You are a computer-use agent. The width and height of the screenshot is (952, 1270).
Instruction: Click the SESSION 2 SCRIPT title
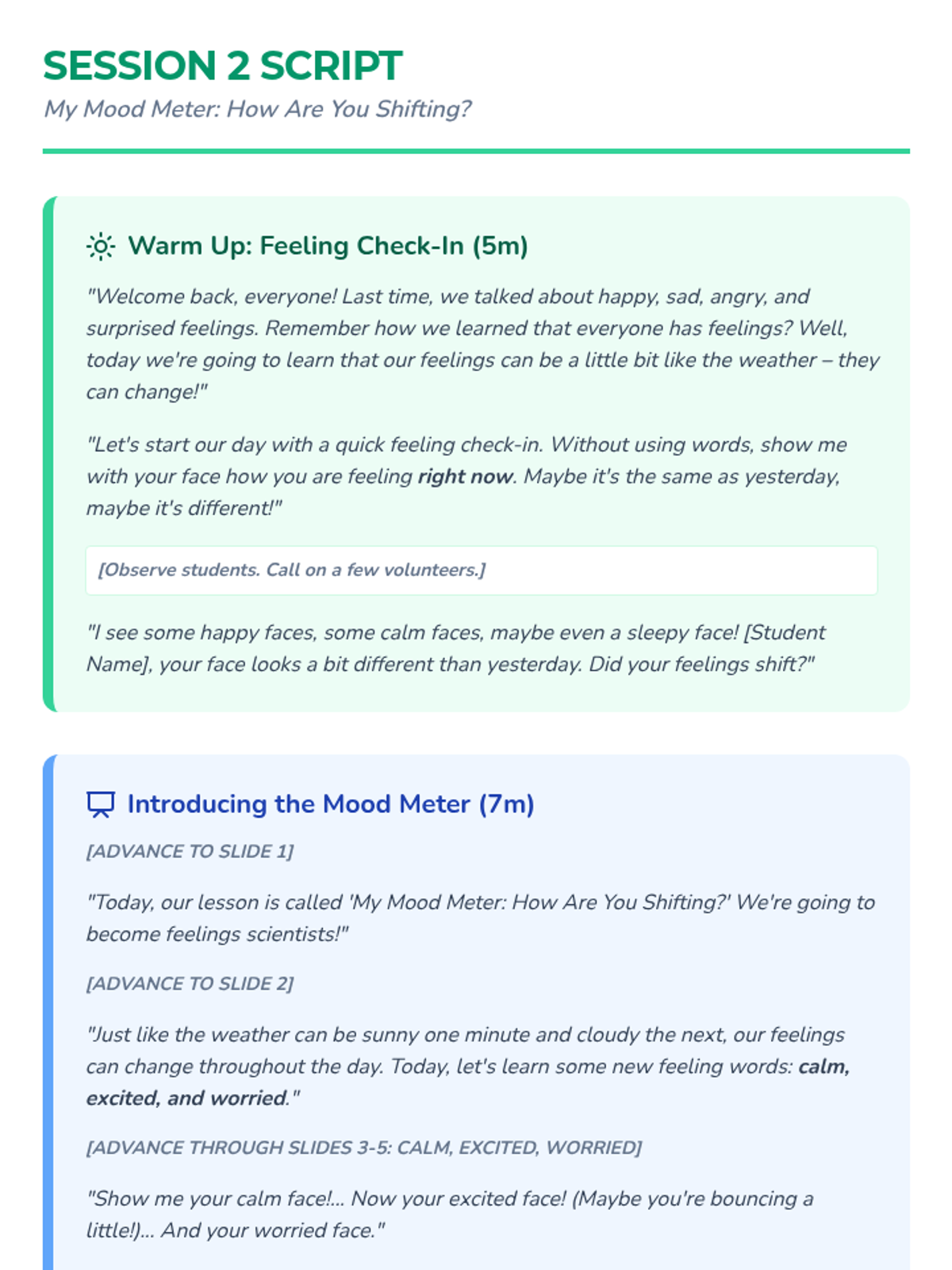(x=223, y=66)
